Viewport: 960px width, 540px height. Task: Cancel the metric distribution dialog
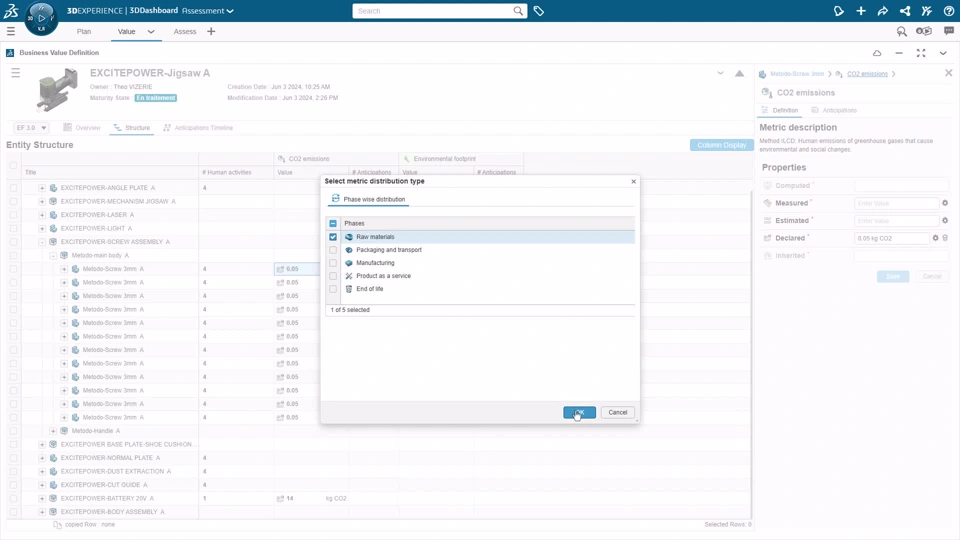[x=618, y=413]
